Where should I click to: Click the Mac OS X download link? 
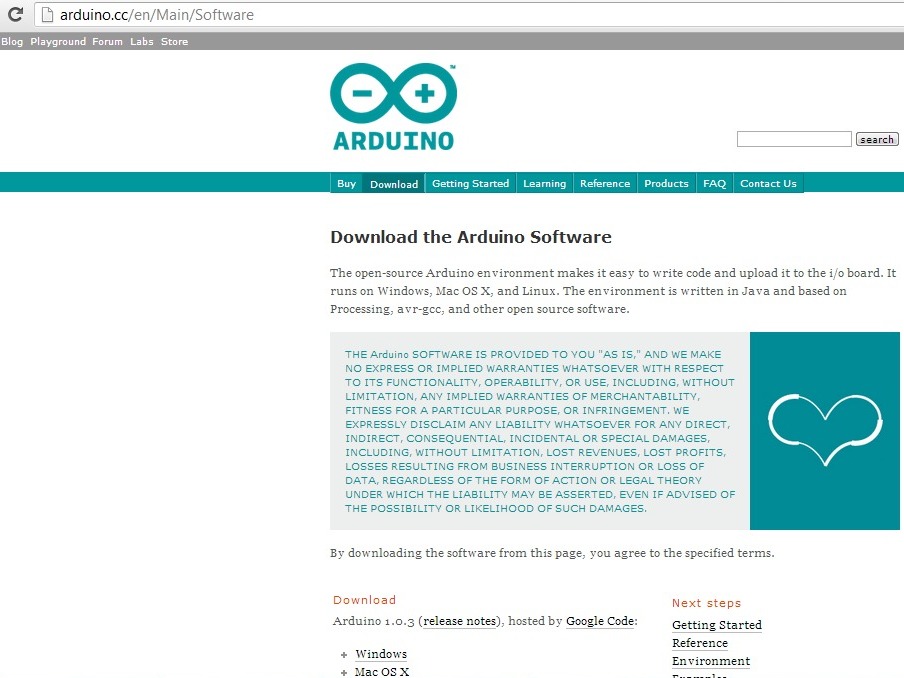click(x=382, y=672)
